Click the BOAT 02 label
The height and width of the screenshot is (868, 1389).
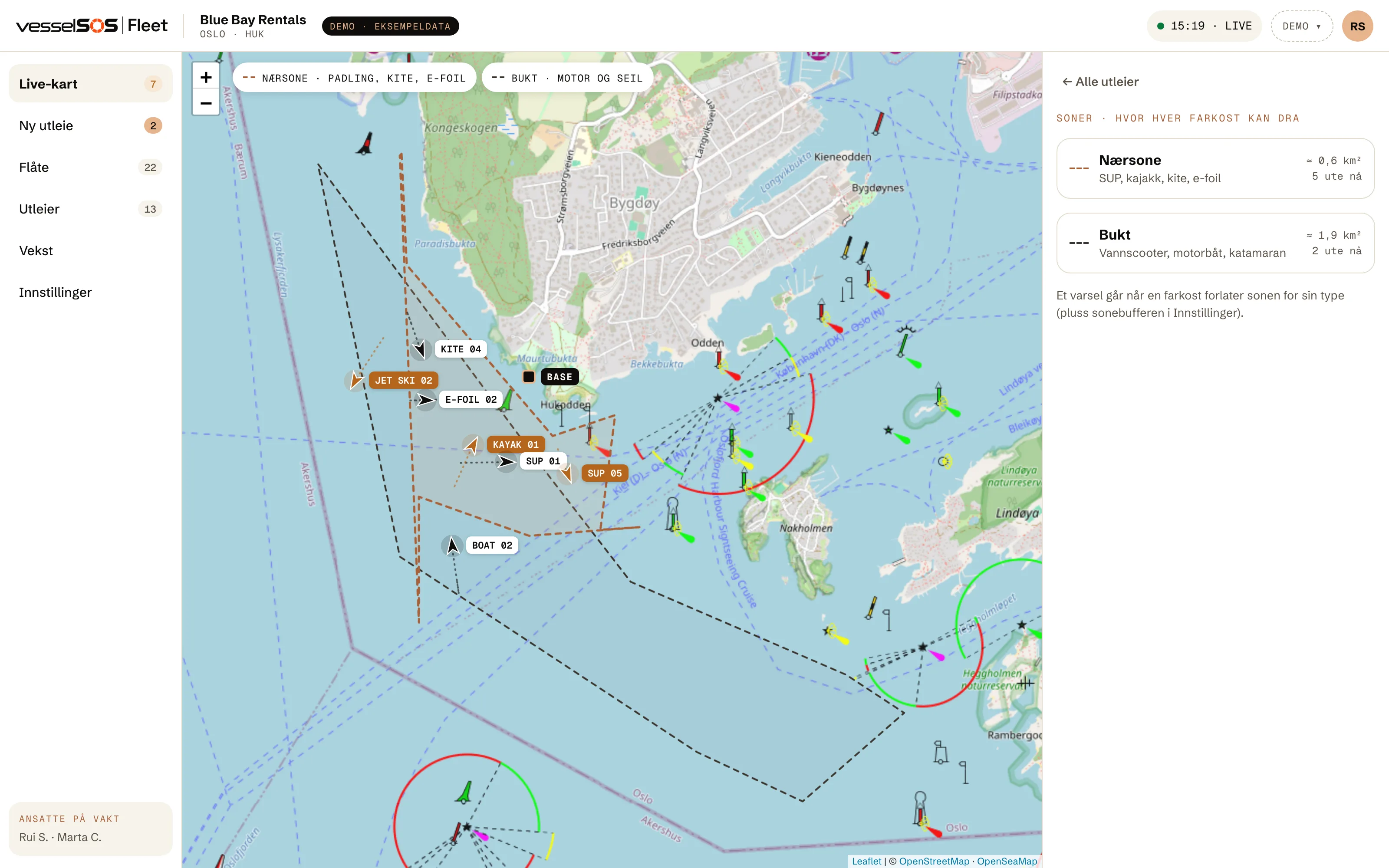492,546
